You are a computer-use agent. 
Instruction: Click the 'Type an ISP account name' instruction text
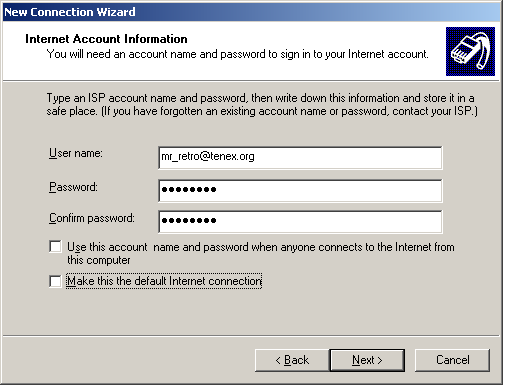262,104
